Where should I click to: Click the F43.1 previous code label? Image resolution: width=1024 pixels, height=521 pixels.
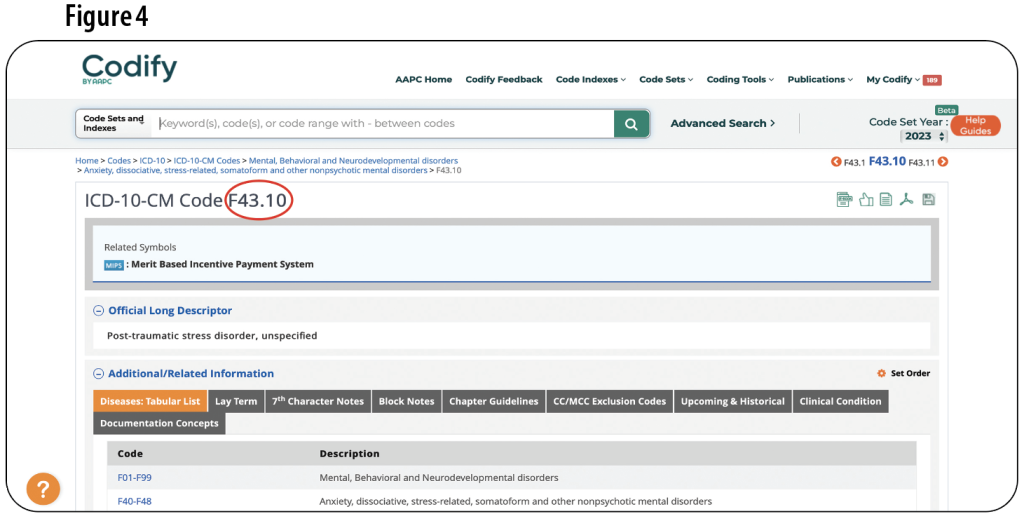click(854, 163)
